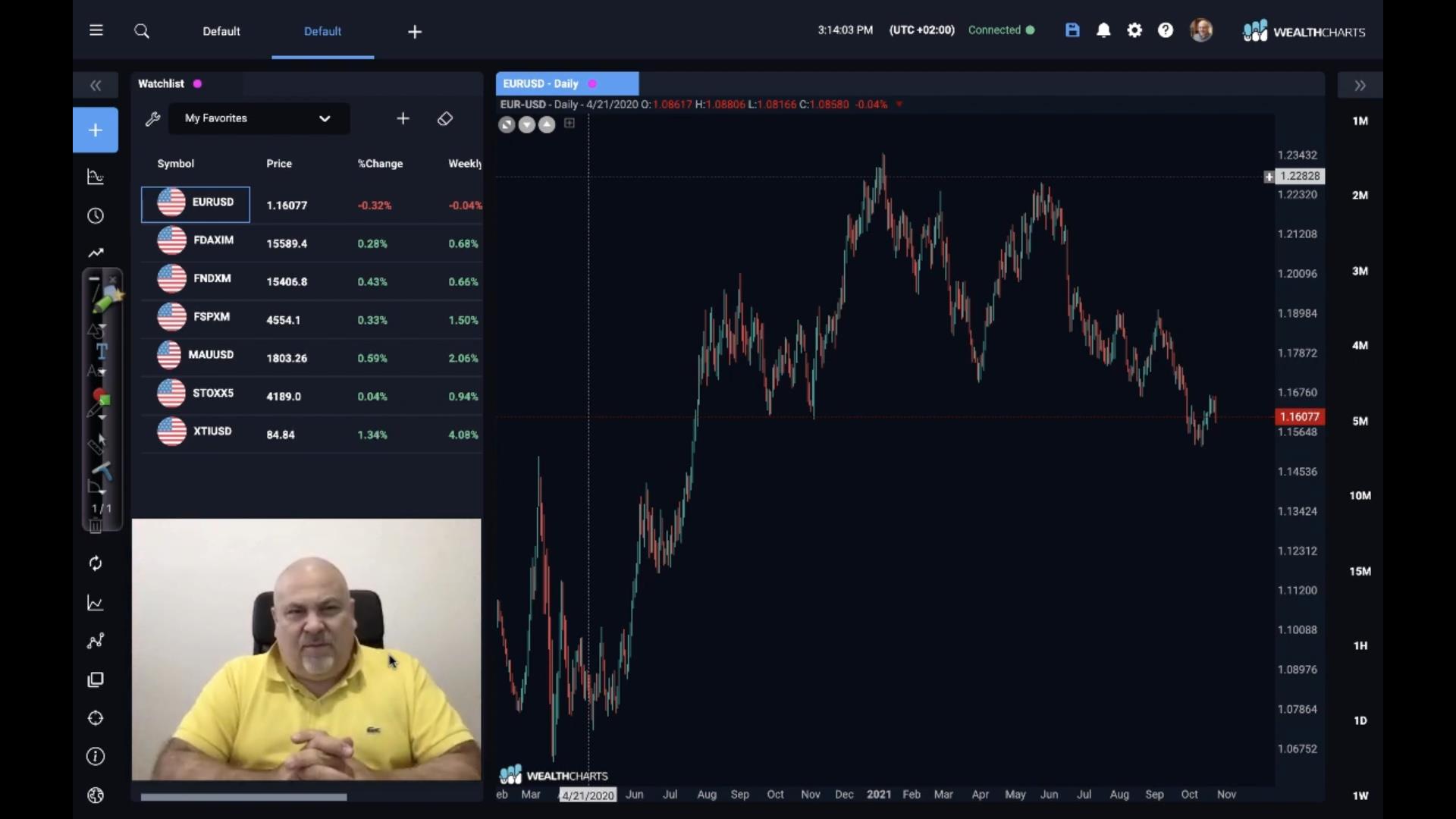Click the up arrow circle chart button
The height and width of the screenshot is (819, 1456).
546,125
